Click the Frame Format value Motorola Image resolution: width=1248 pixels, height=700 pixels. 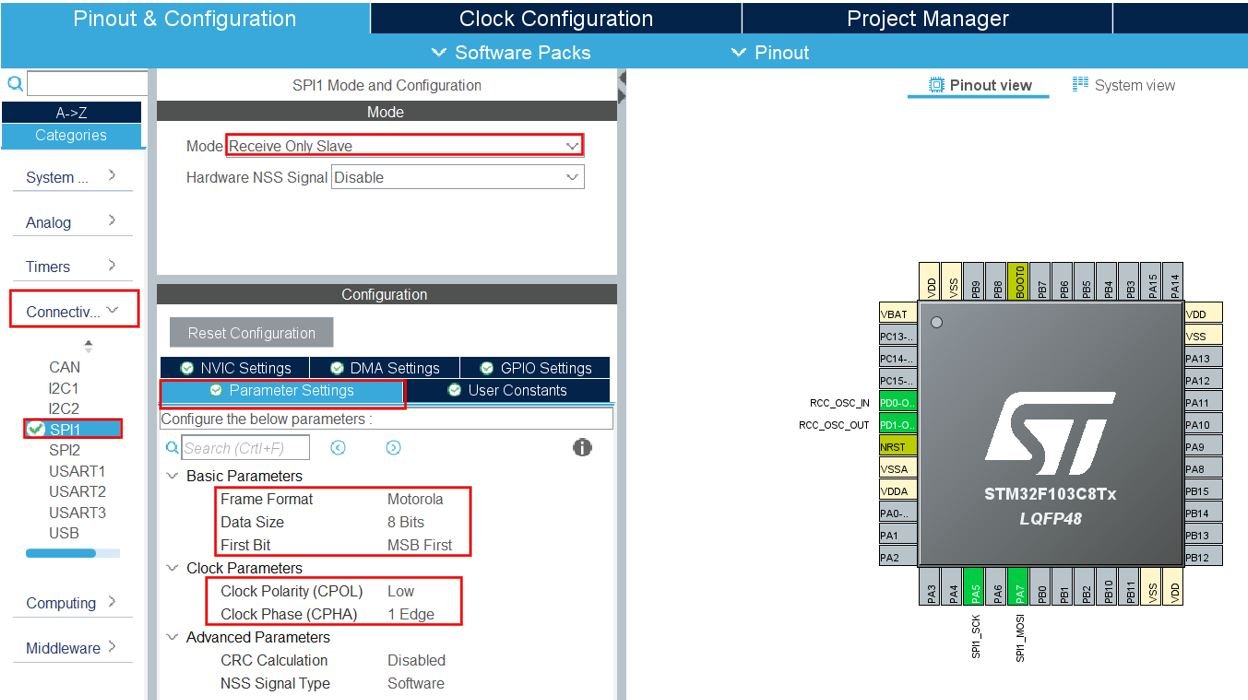pyautogui.click(x=415, y=499)
